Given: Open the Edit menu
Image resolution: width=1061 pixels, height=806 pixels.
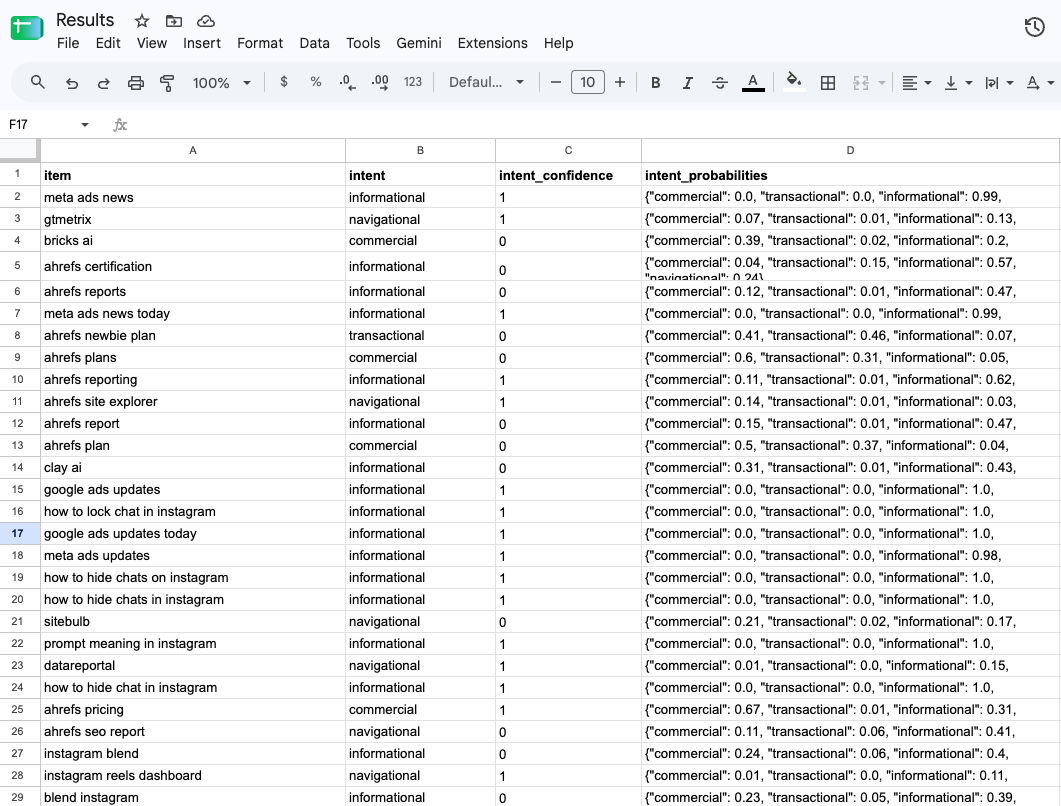Looking at the screenshot, I should [108, 43].
